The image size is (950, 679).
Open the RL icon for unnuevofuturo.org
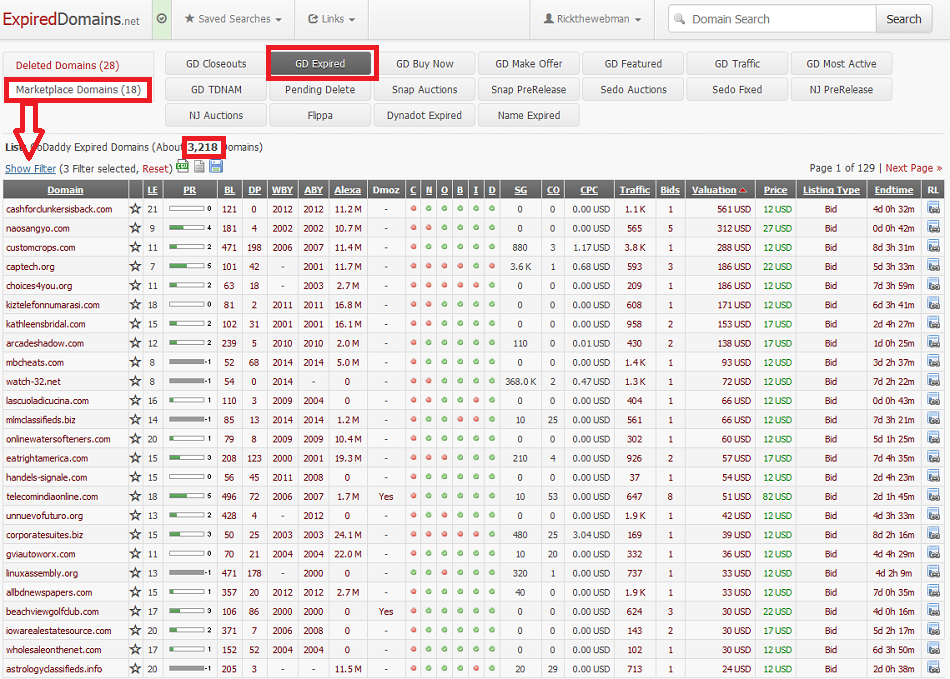click(933, 515)
